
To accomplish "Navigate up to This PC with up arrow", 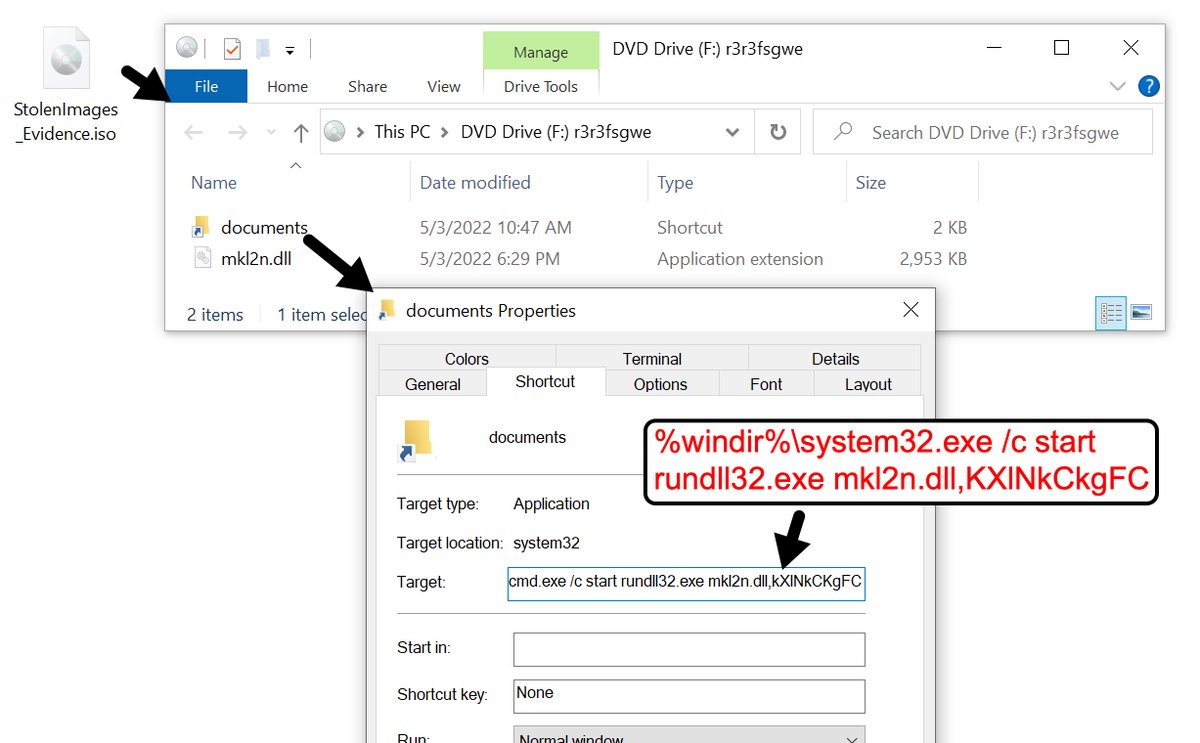I will (301, 131).
